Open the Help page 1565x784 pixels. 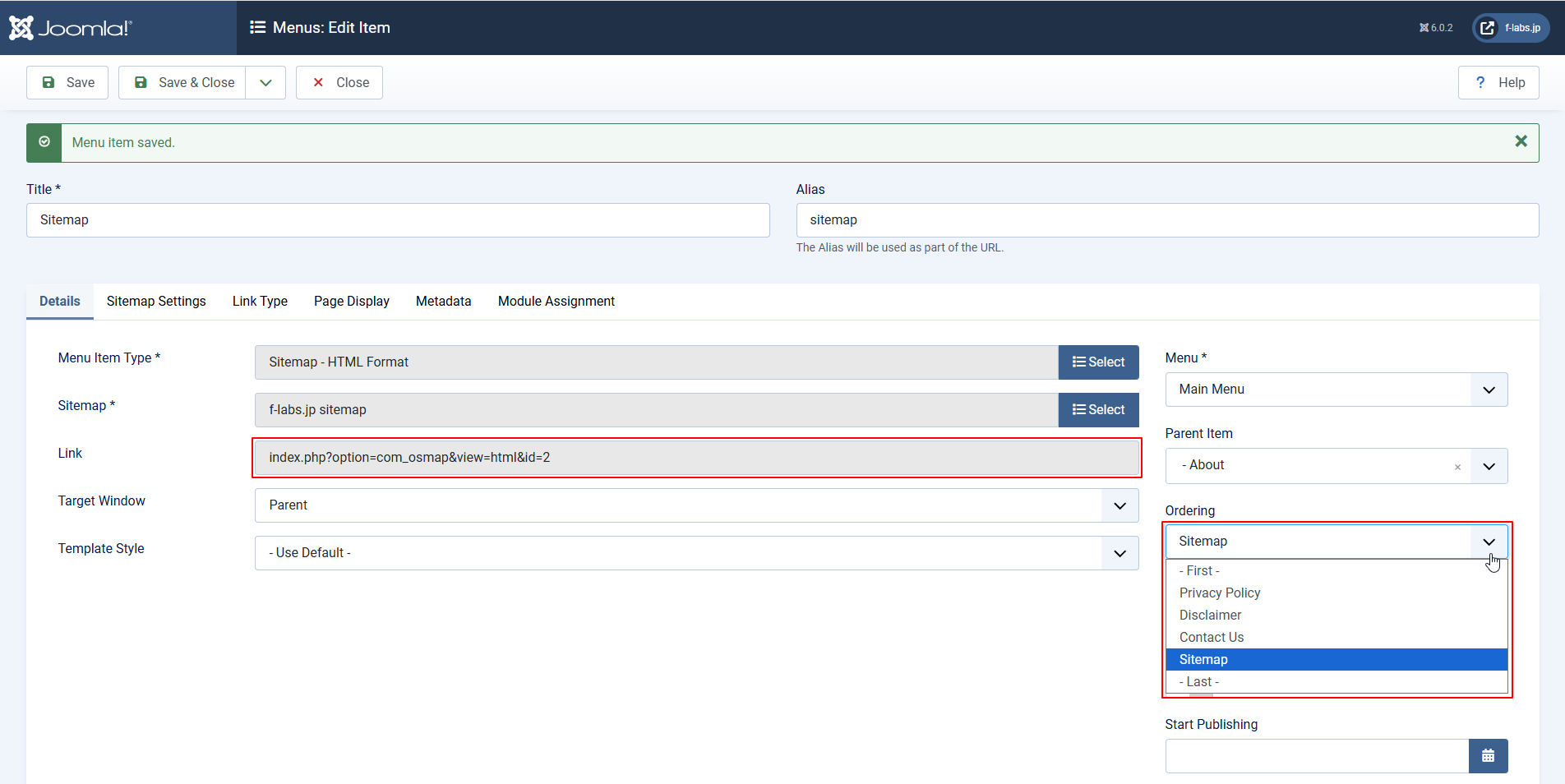click(1498, 82)
